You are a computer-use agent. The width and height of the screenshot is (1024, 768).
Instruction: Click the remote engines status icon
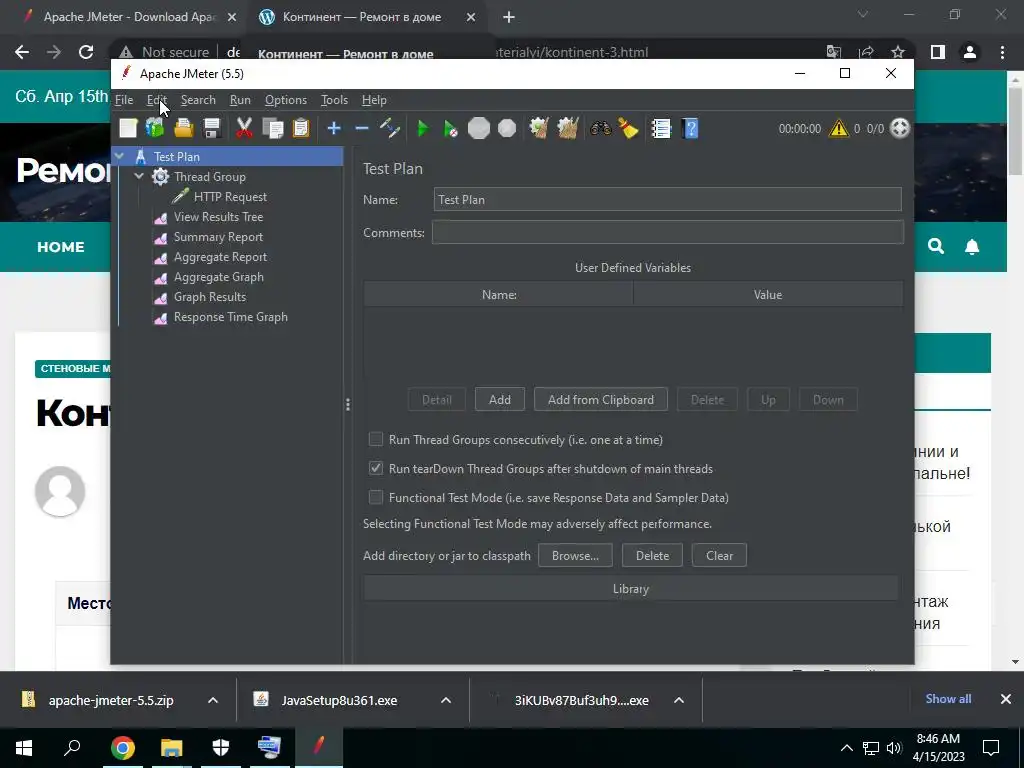click(x=900, y=128)
